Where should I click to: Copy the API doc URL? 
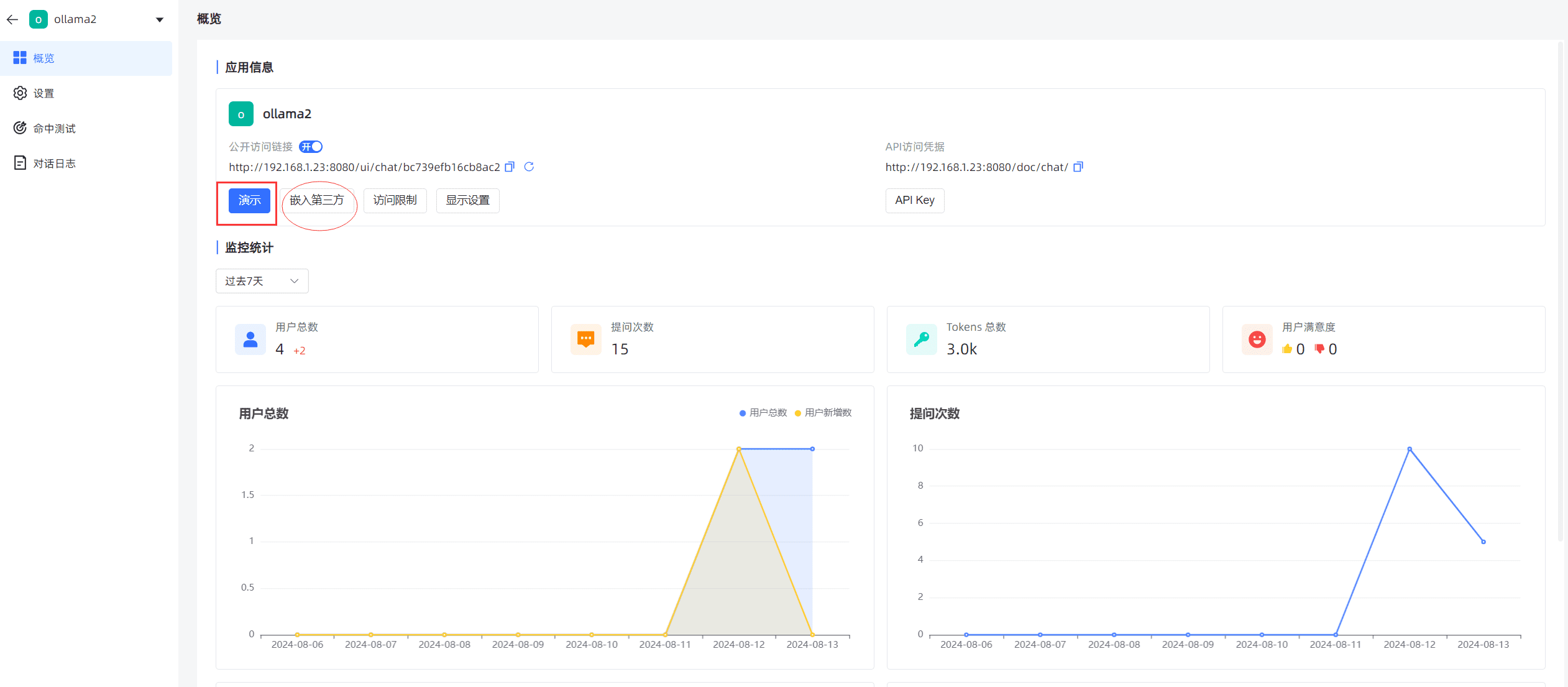pyautogui.click(x=1078, y=167)
